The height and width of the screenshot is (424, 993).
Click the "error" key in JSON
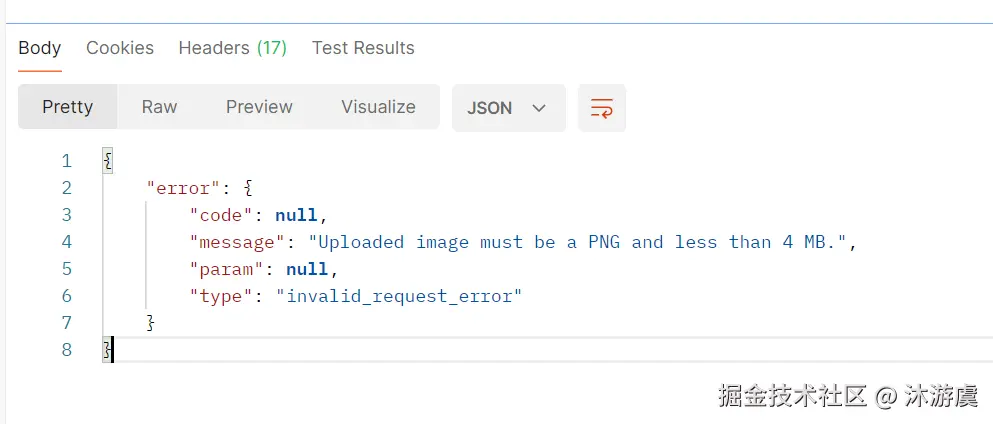tap(180, 188)
